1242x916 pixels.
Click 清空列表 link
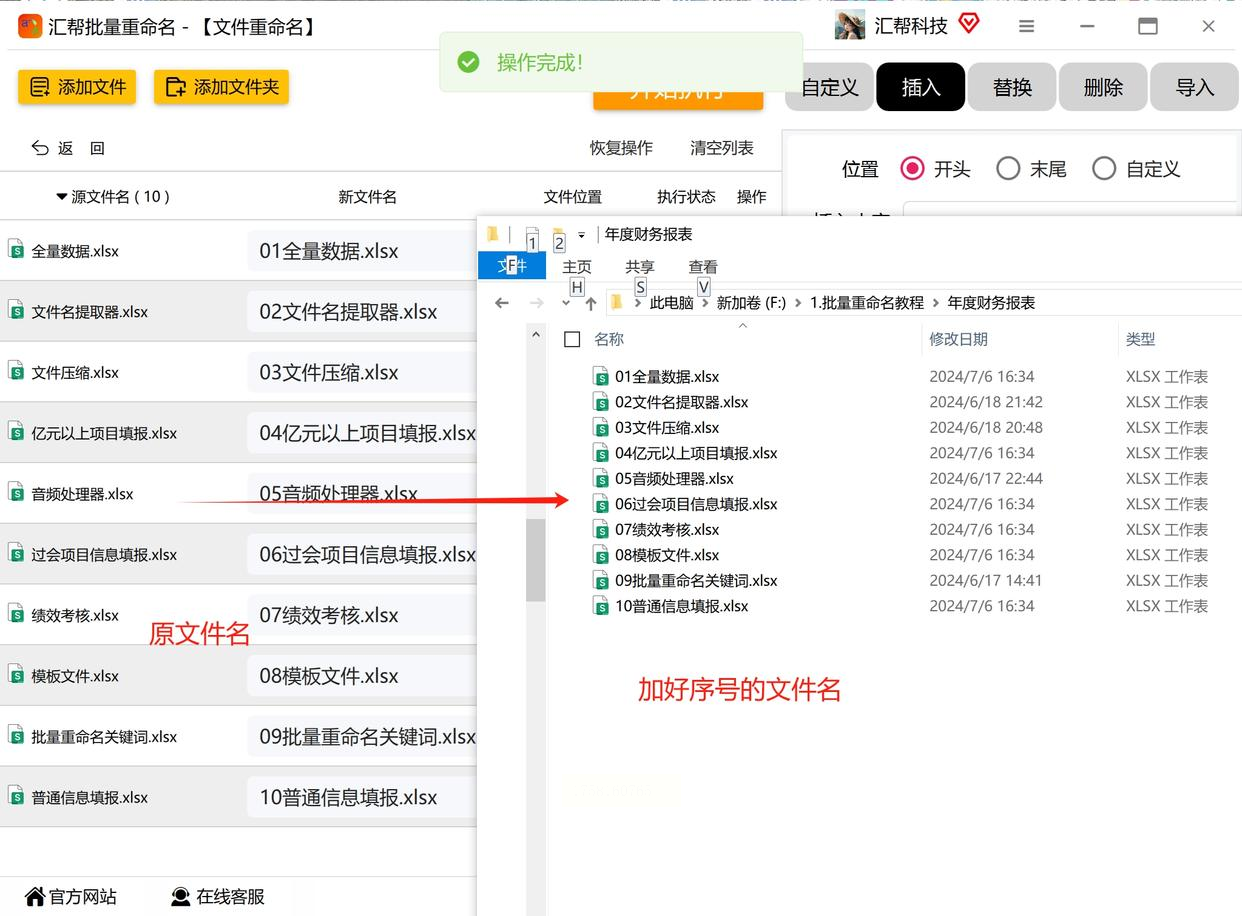point(722,148)
